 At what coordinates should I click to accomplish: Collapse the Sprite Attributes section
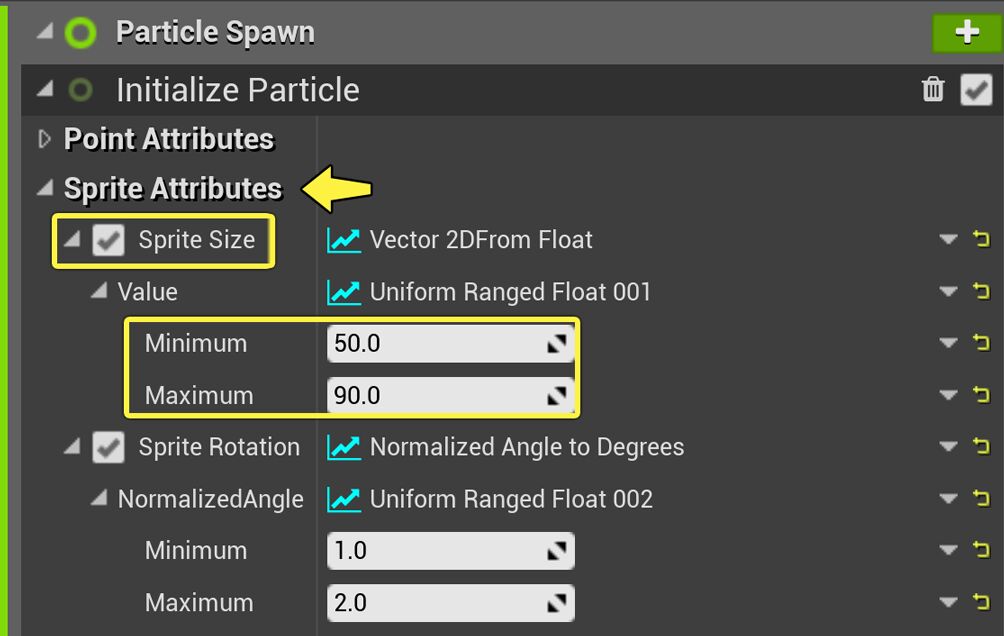(44, 188)
